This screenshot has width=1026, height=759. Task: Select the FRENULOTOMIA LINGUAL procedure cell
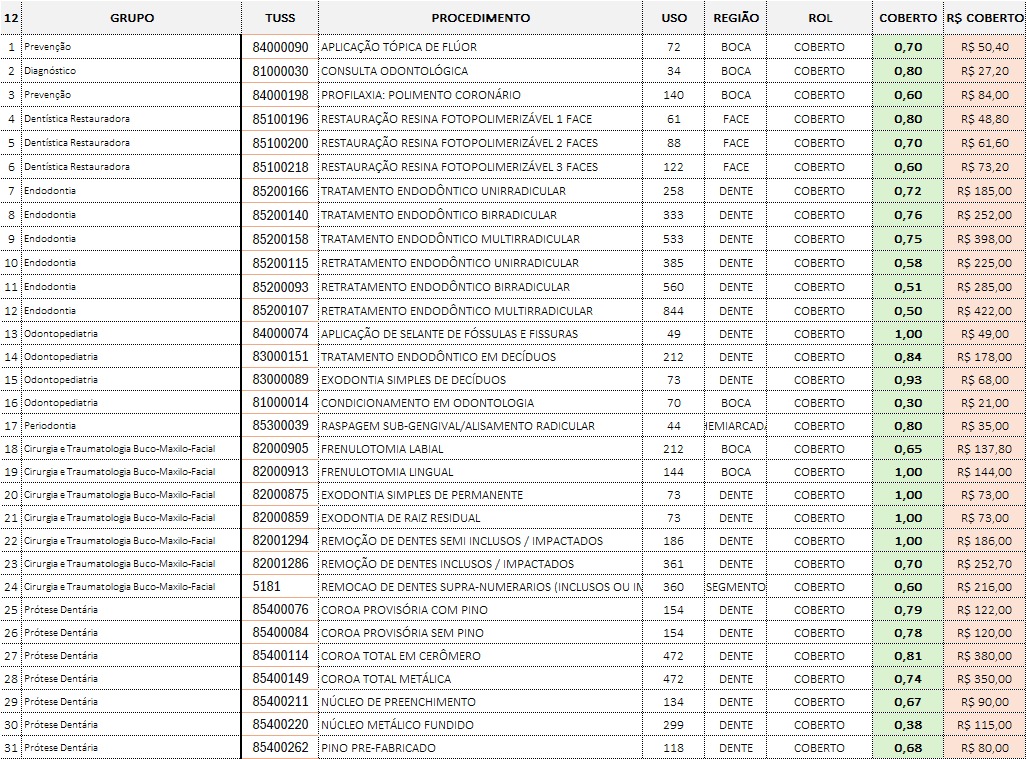click(387, 472)
